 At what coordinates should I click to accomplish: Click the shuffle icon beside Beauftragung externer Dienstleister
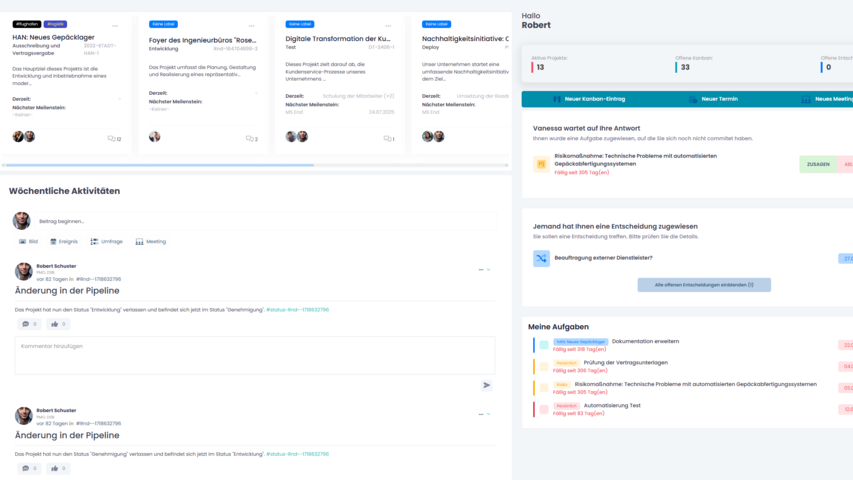click(x=541, y=258)
